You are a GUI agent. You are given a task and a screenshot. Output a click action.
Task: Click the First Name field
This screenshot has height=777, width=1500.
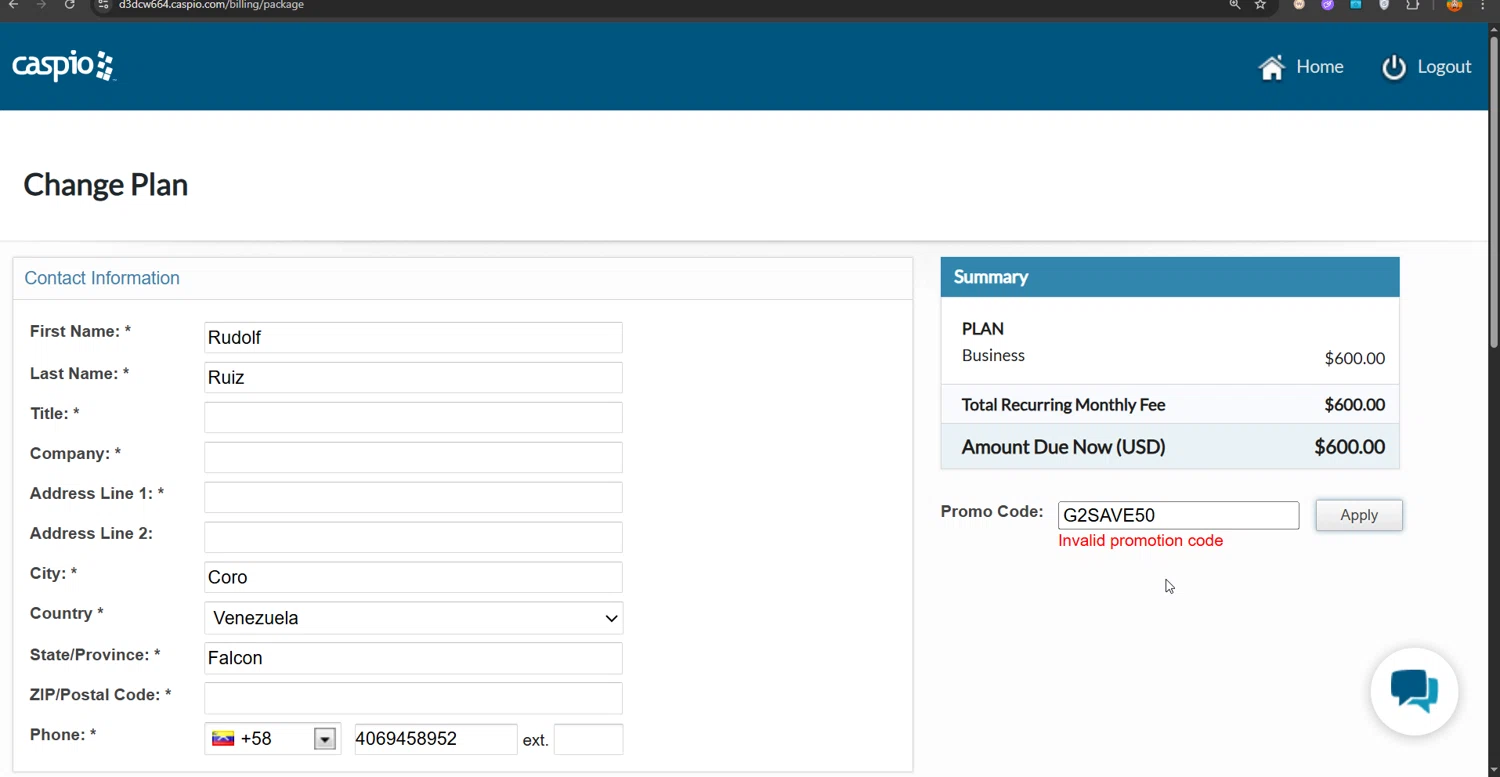[x=413, y=337]
